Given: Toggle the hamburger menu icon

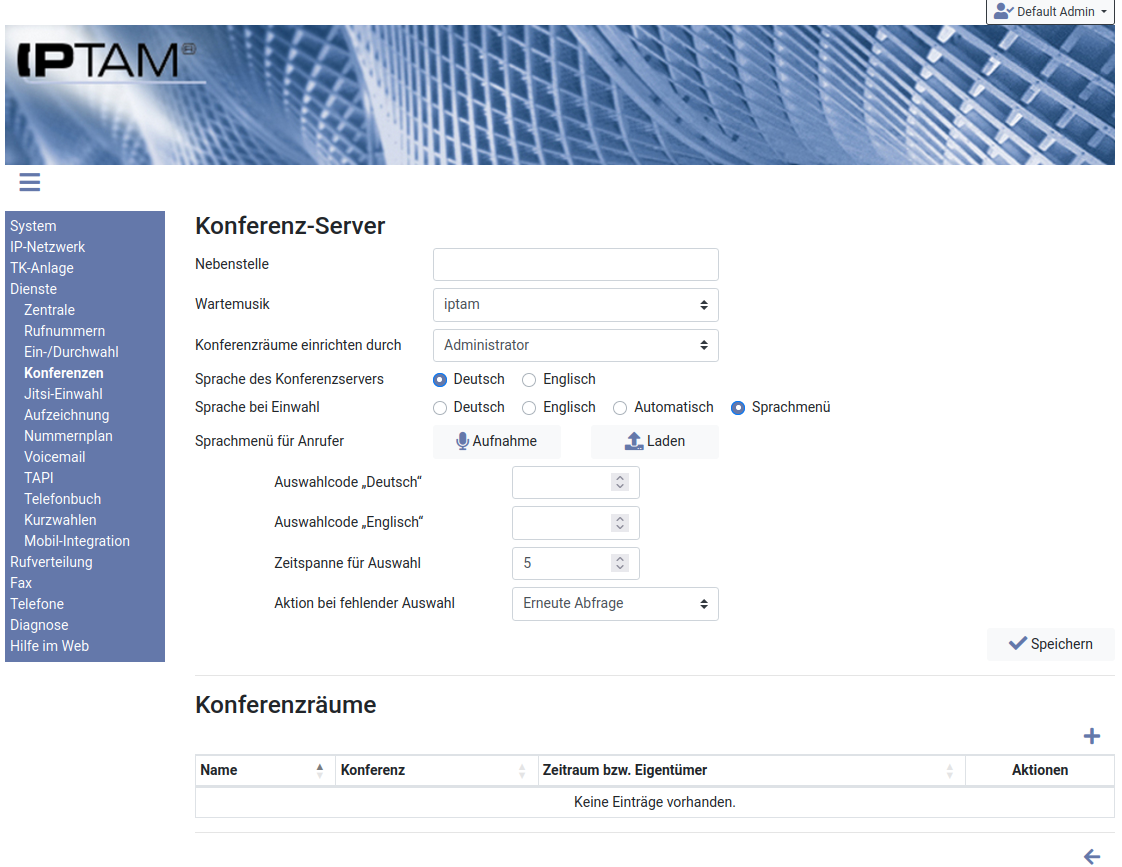Looking at the screenshot, I should pyautogui.click(x=29, y=182).
